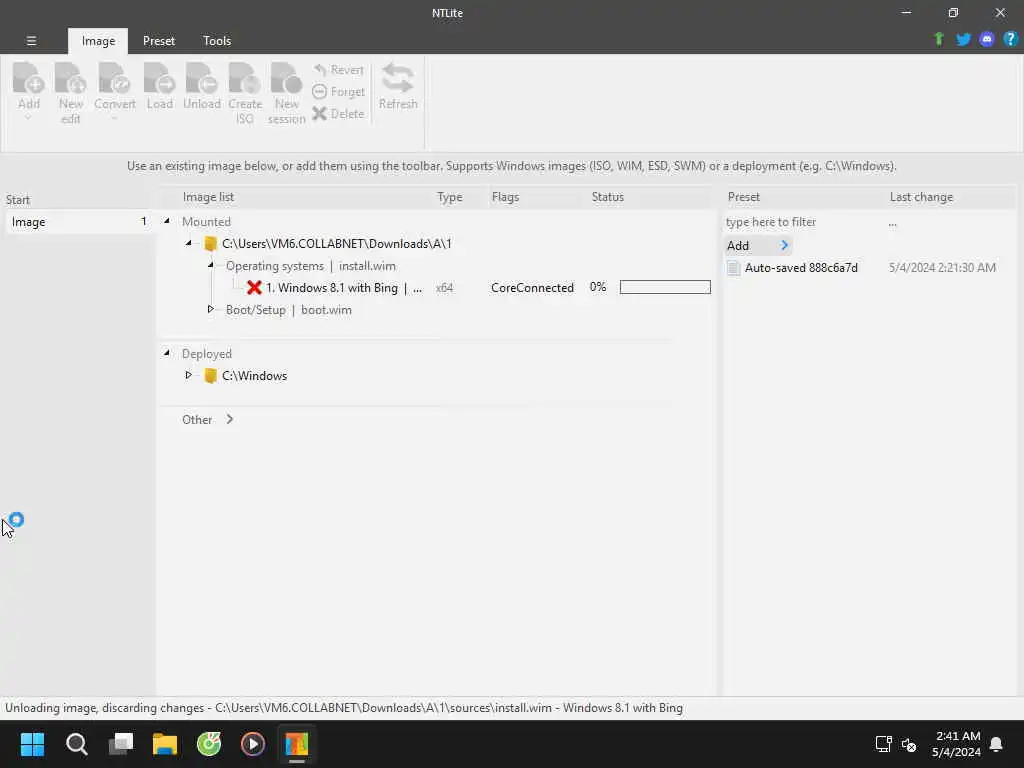Click the unloading status bar message
Screen dimensions: 1024x768
(x=344, y=708)
